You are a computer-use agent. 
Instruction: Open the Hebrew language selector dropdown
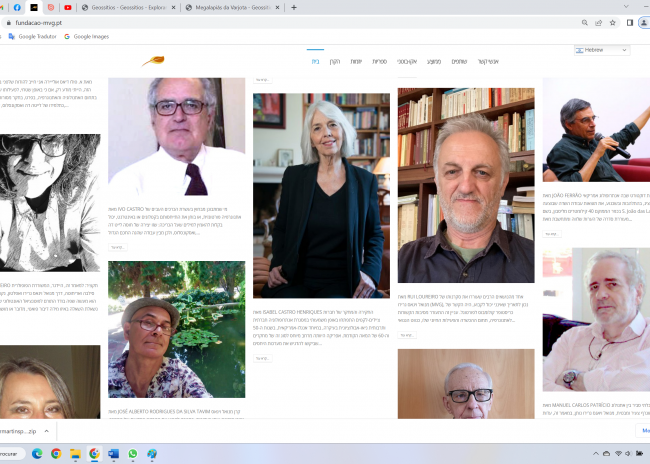pyautogui.click(x=602, y=50)
